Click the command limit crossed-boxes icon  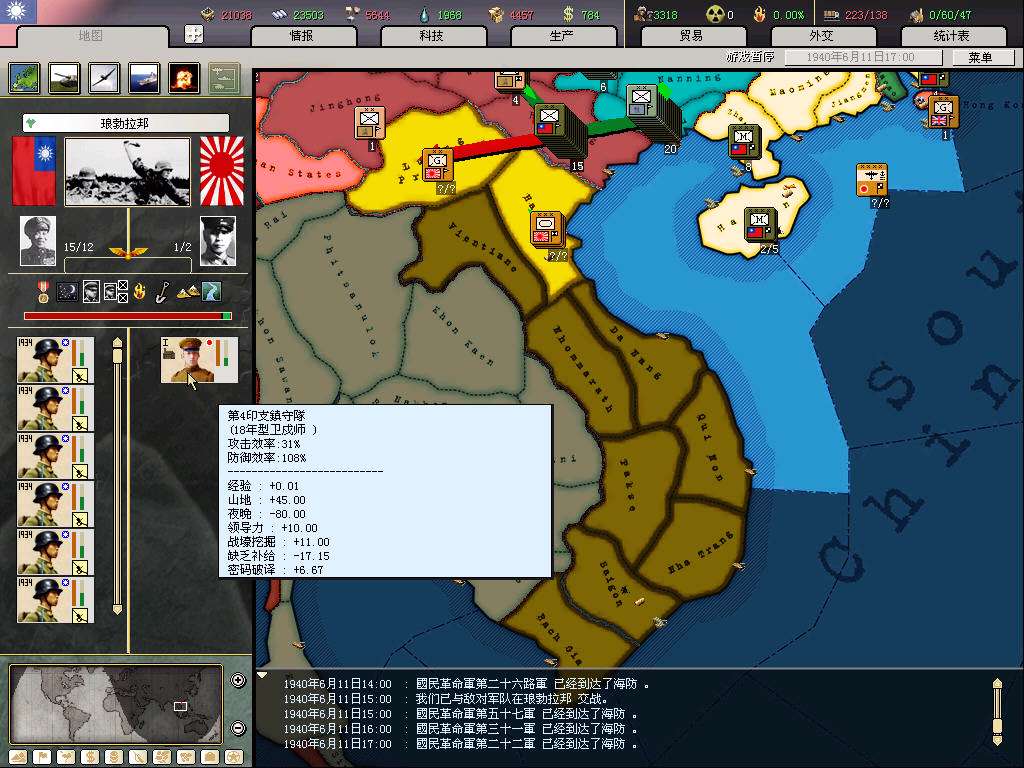(x=116, y=292)
